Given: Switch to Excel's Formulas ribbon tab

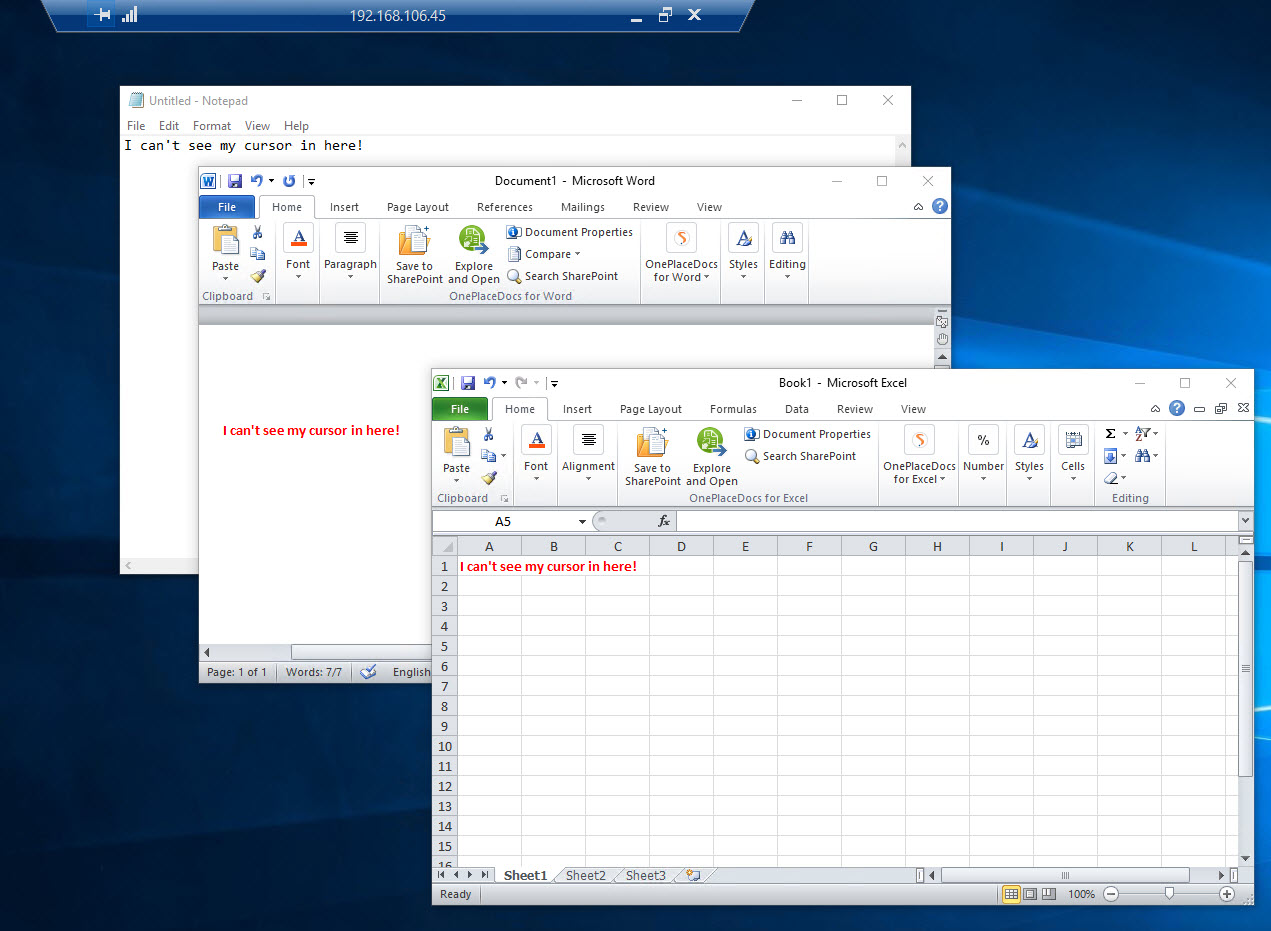Looking at the screenshot, I should (733, 409).
